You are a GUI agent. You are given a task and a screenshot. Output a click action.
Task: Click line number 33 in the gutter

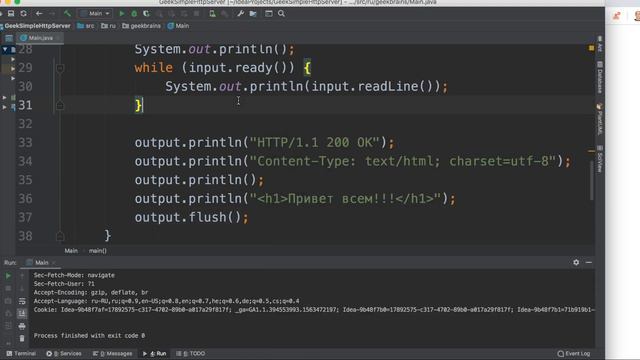tap(25, 142)
